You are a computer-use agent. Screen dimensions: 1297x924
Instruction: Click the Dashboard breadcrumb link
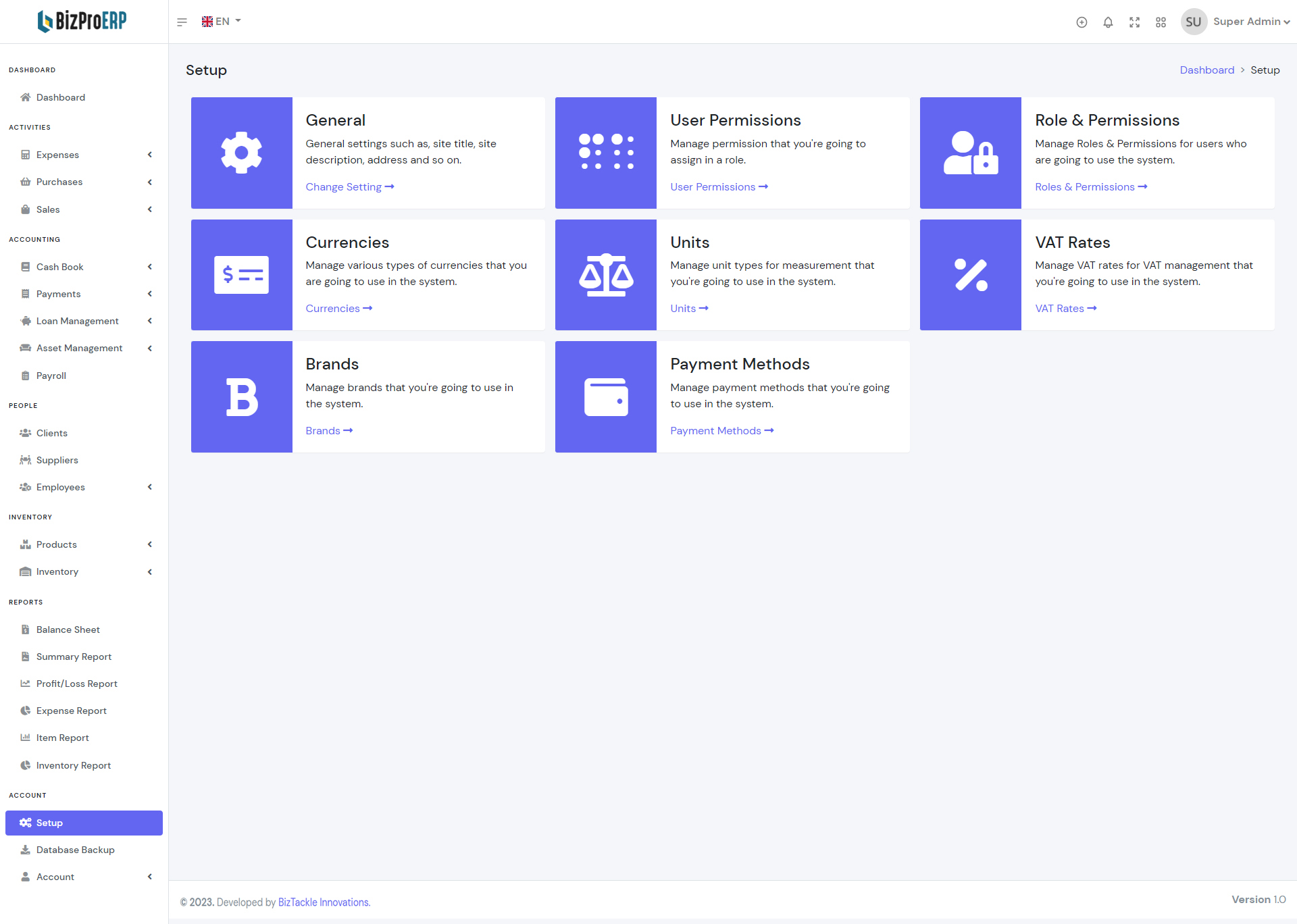1206,70
